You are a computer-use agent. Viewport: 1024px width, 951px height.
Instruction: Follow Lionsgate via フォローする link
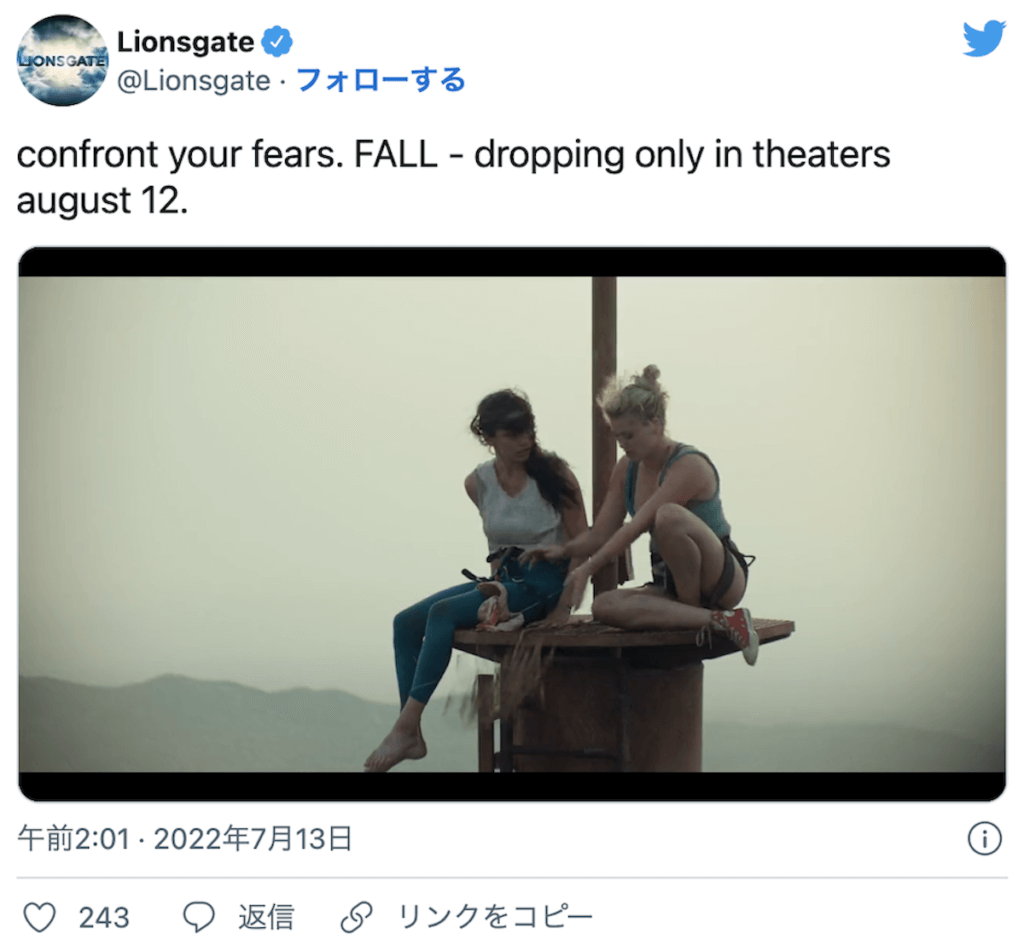[x=381, y=80]
